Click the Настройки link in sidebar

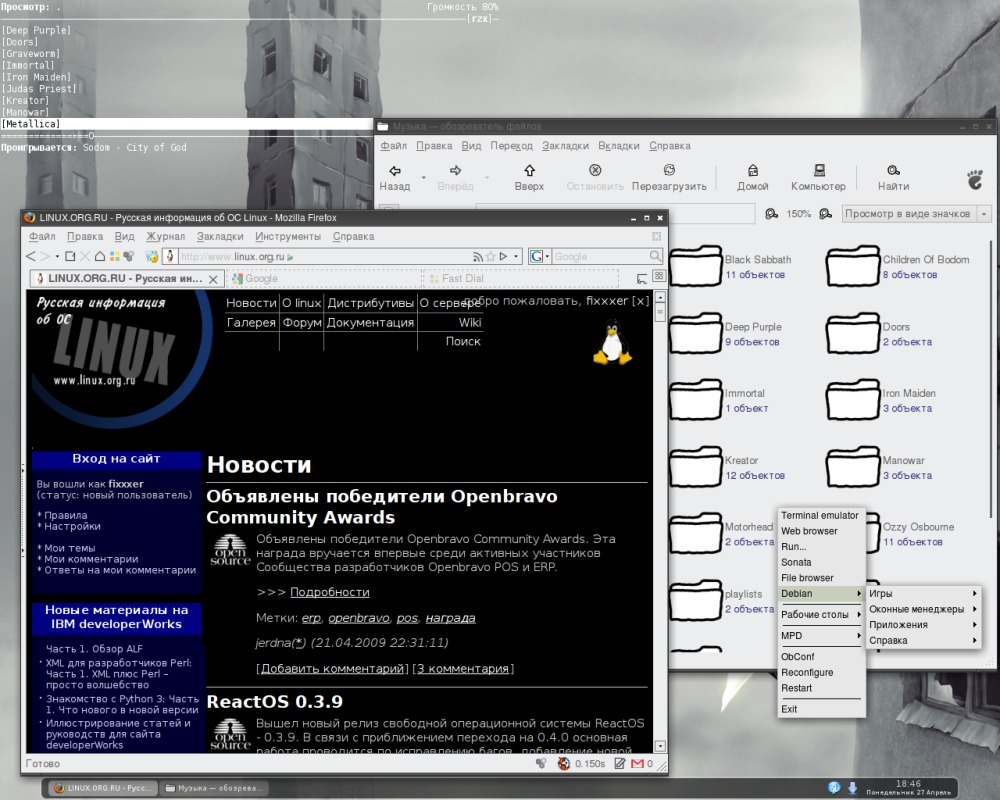point(72,526)
